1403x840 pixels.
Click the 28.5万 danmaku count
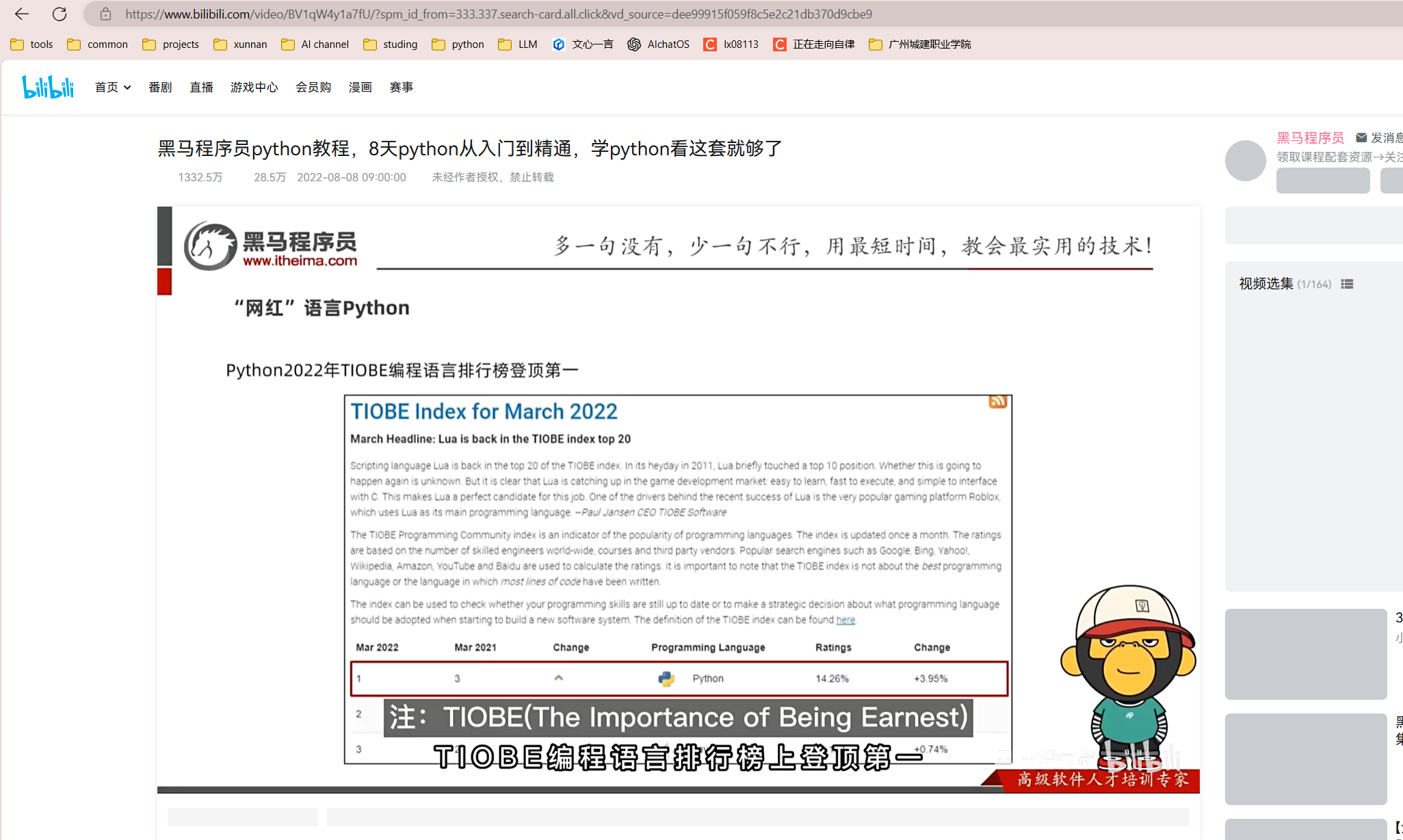270,177
